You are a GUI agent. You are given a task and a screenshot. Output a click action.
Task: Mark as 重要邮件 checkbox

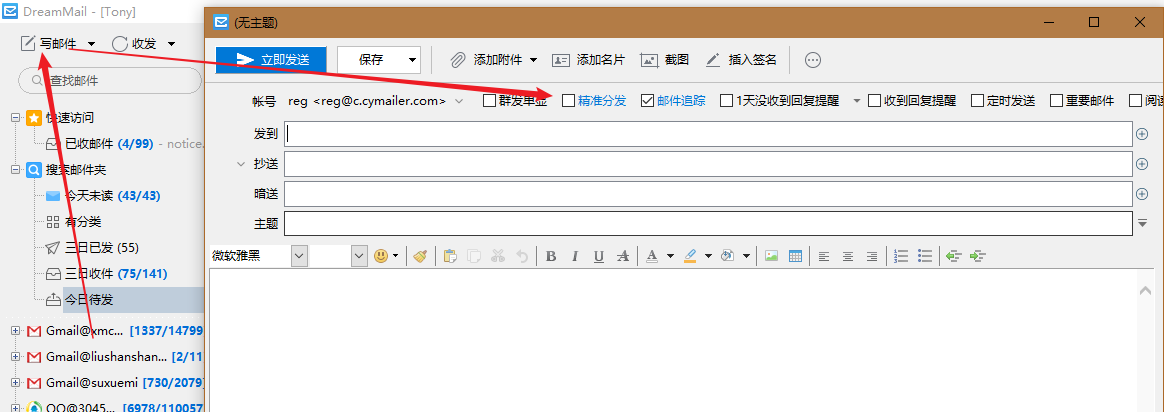pyautogui.click(x=1056, y=100)
